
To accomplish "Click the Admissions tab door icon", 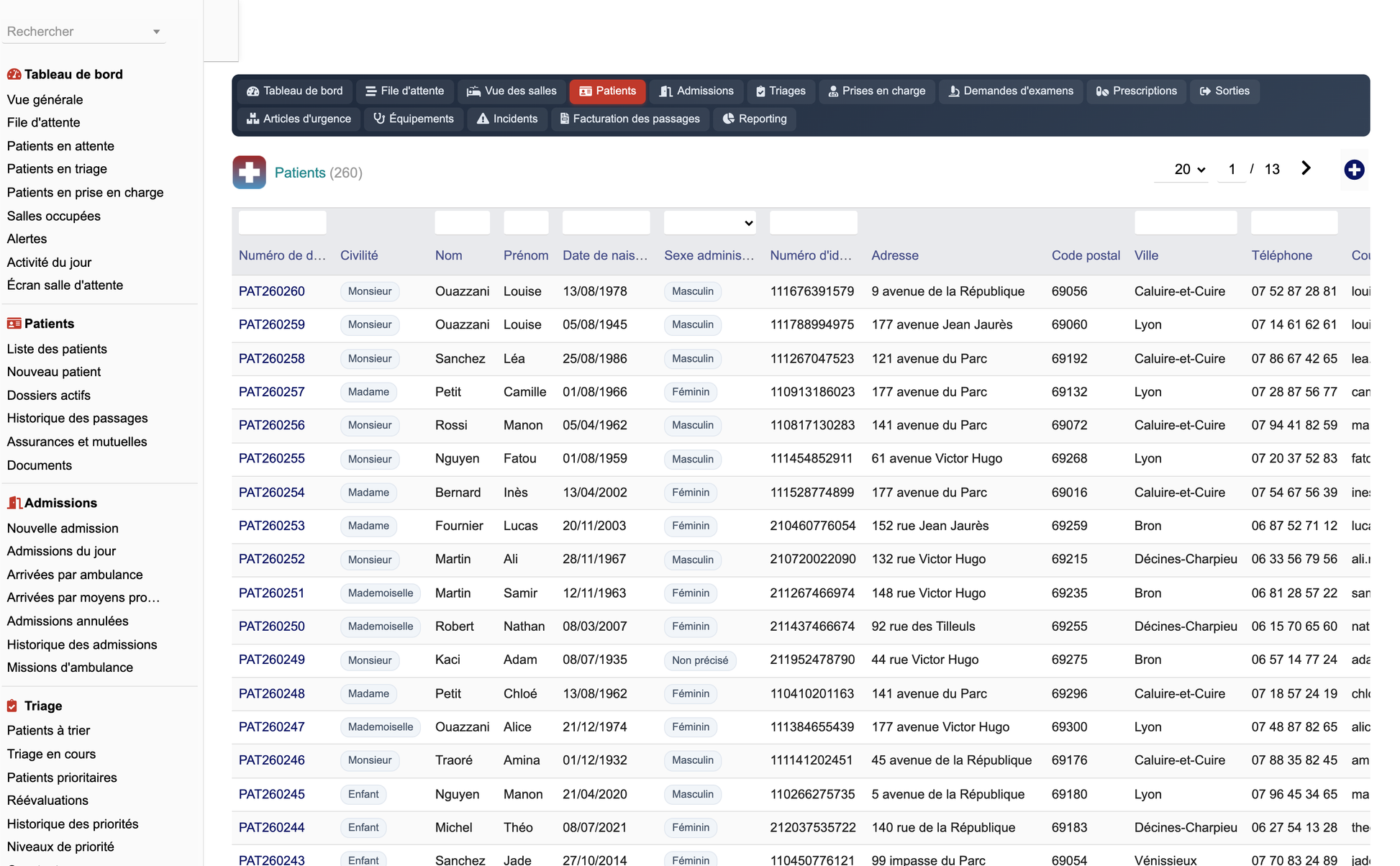I will click(666, 91).
